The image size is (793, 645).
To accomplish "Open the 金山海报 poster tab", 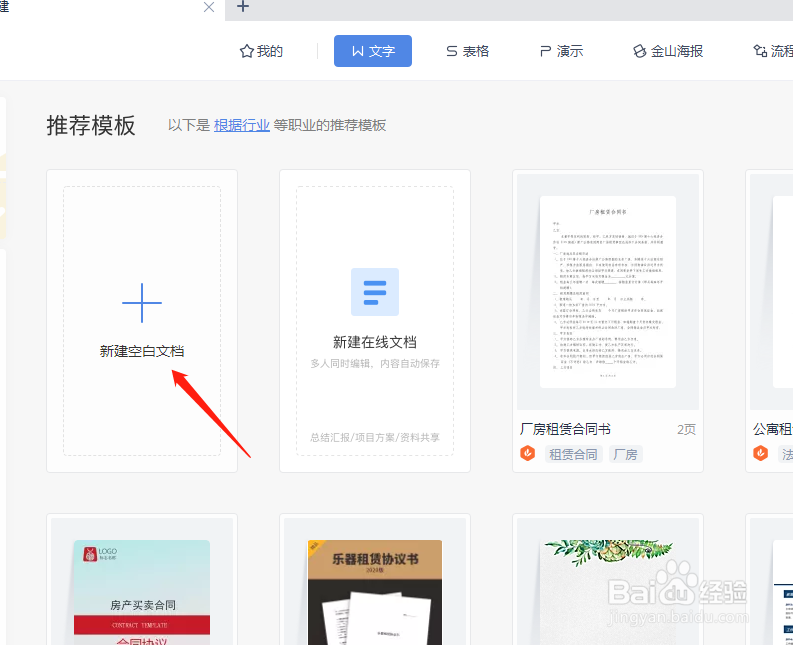I will point(668,51).
